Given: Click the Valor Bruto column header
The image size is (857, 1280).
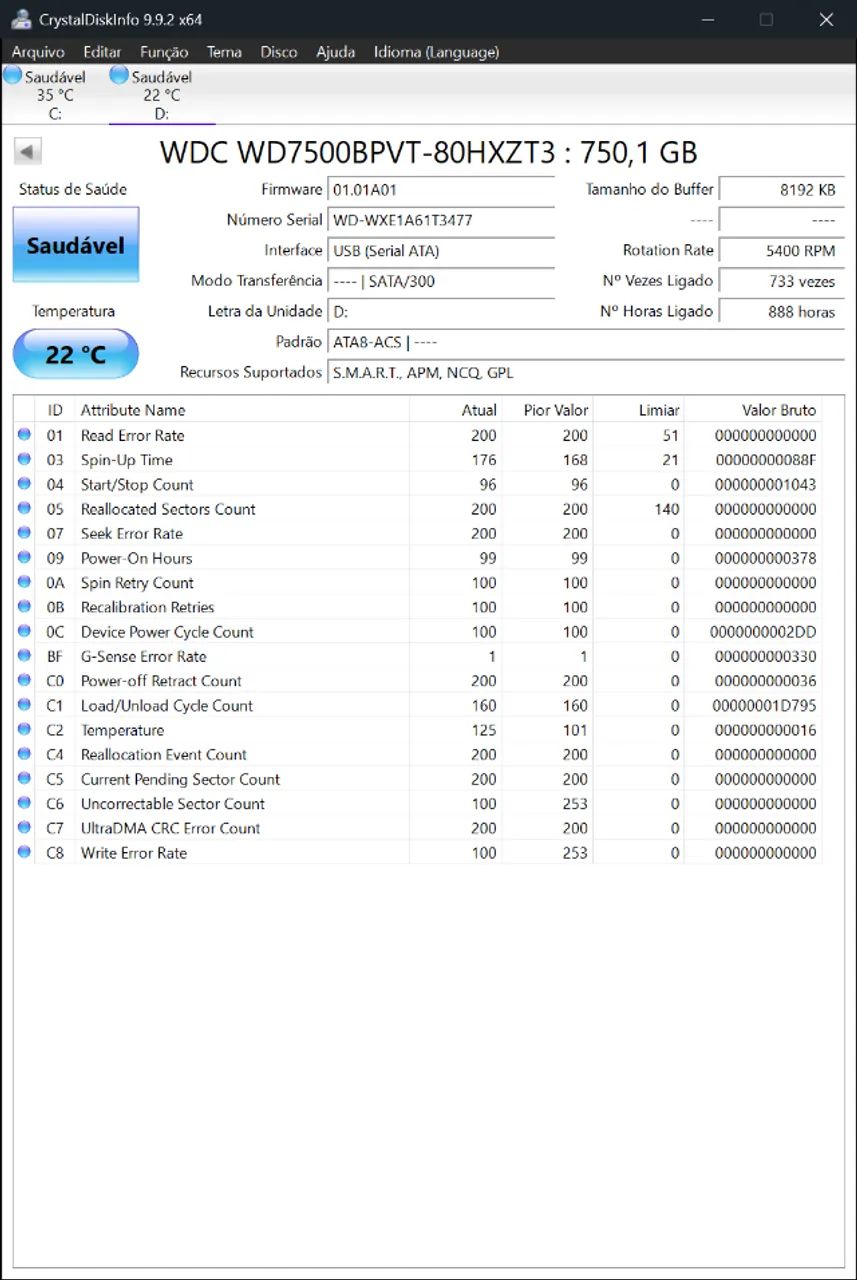Looking at the screenshot, I should click(753, 410).
